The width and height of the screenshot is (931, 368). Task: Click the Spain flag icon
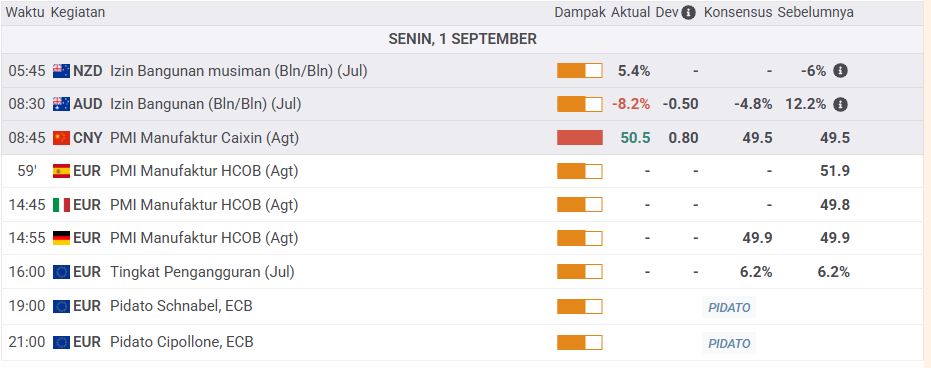tap(62, 172)
